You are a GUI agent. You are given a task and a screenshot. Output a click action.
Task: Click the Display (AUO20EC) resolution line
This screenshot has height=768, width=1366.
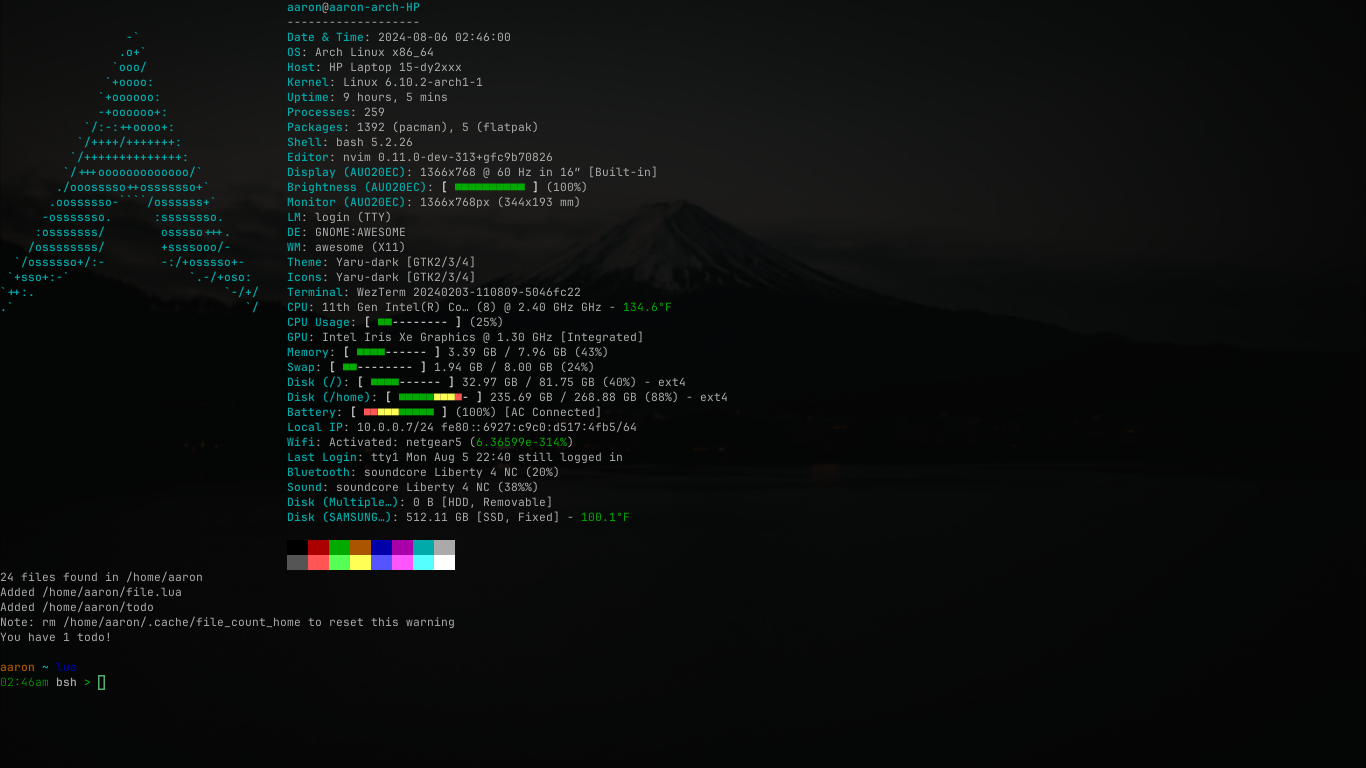pos(472,172)
